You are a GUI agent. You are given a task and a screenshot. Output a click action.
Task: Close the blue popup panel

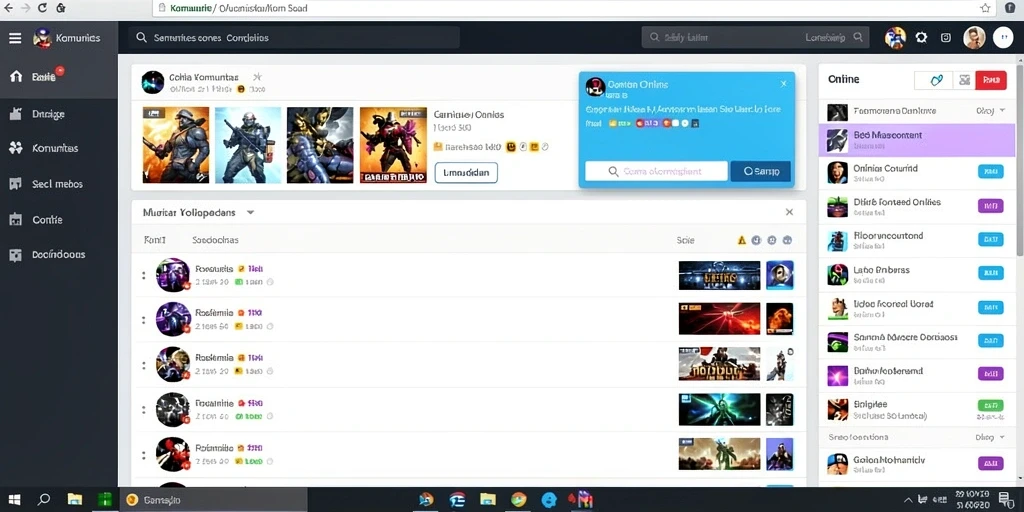[784, 84]
